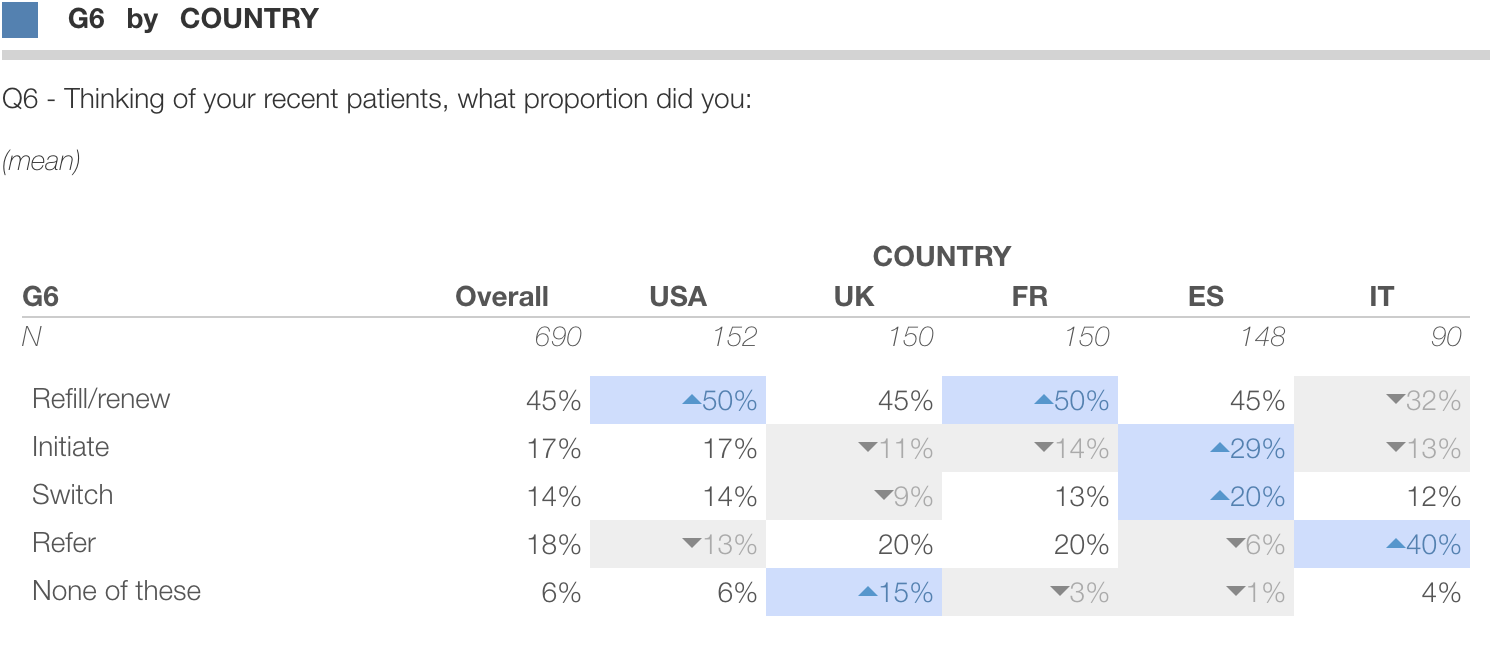Click the up arrow in FR Refill/renew cell

(x=1043, y=401)
